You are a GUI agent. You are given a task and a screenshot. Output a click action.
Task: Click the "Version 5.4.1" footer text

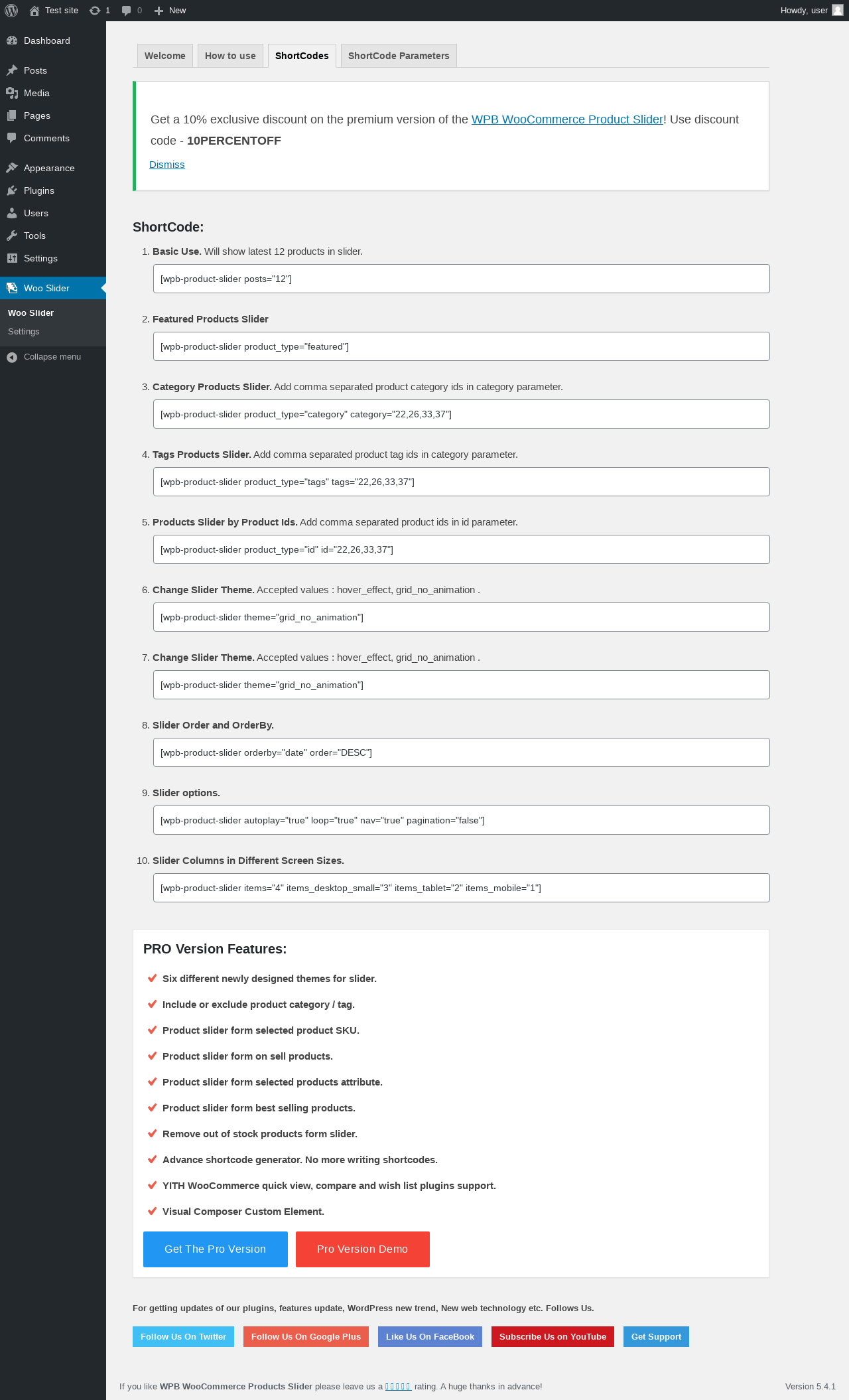(810, 1386)
